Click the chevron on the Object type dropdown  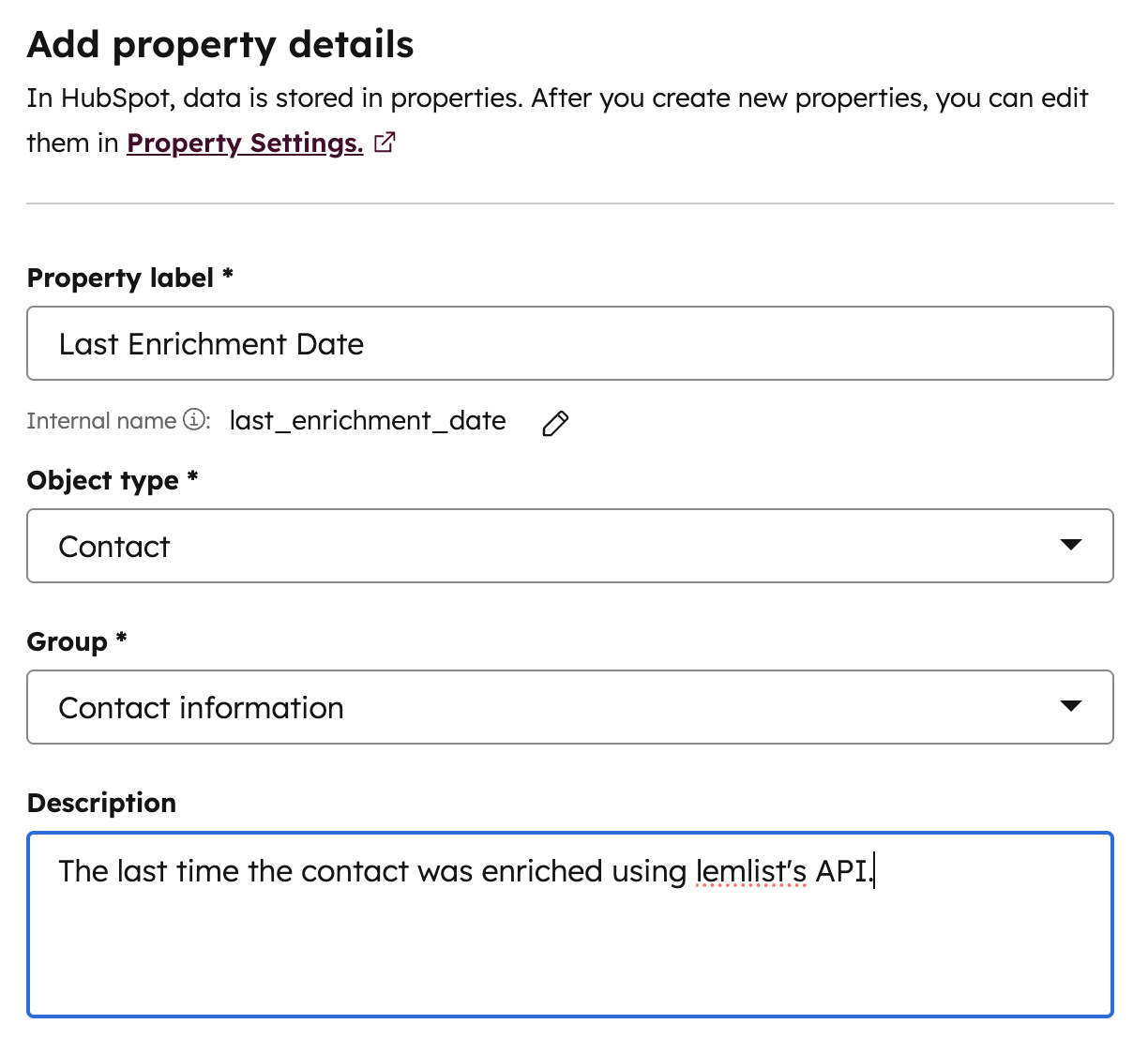click(x=1071, y=546)
